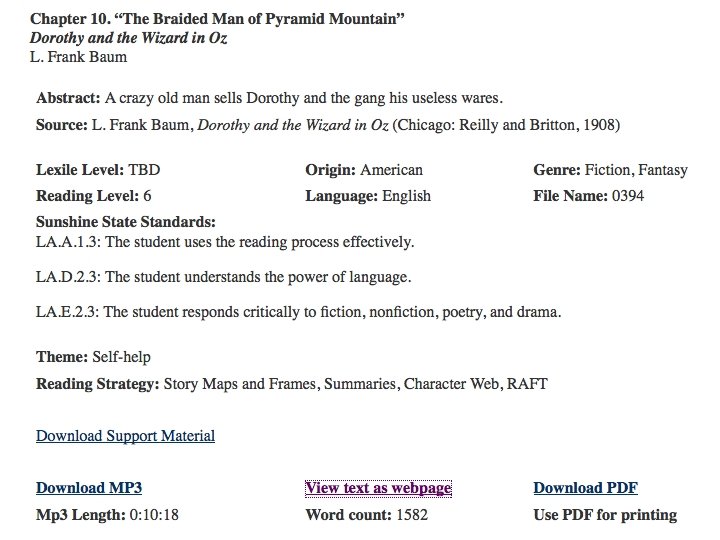Click the LA.E.2.3 standard line
This screenshot has height=540, width=720.
pos(298,312)
